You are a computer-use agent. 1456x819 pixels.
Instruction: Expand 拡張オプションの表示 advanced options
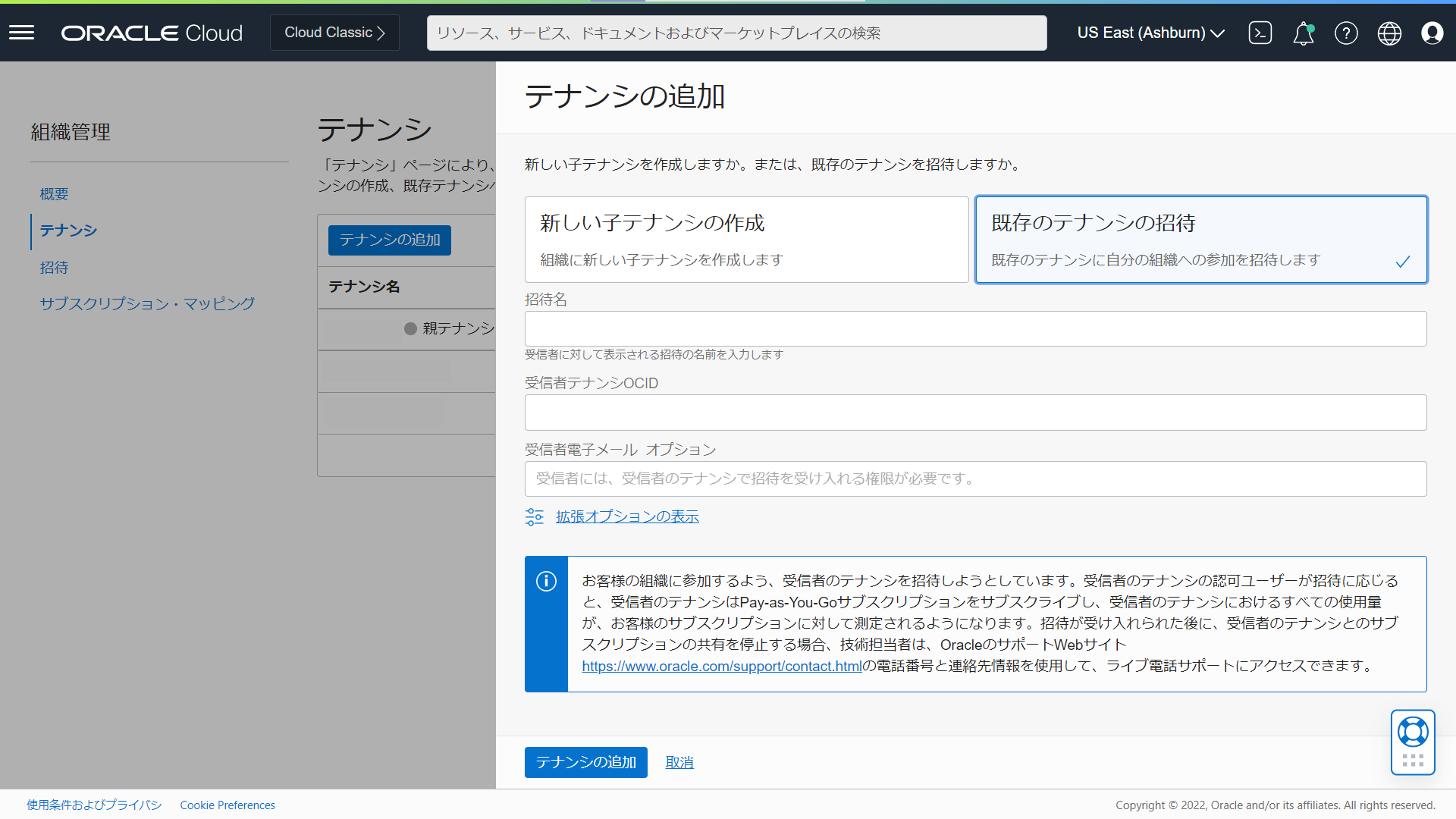pyautogui.click(x=626, y=516)
